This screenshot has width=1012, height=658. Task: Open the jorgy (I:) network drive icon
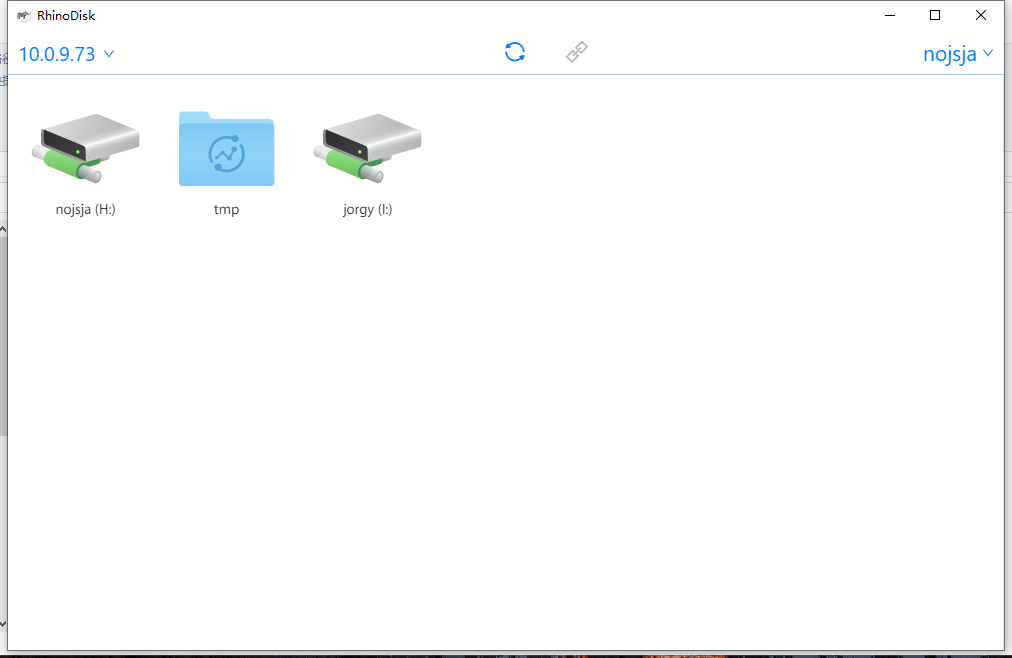pos(367,150)
